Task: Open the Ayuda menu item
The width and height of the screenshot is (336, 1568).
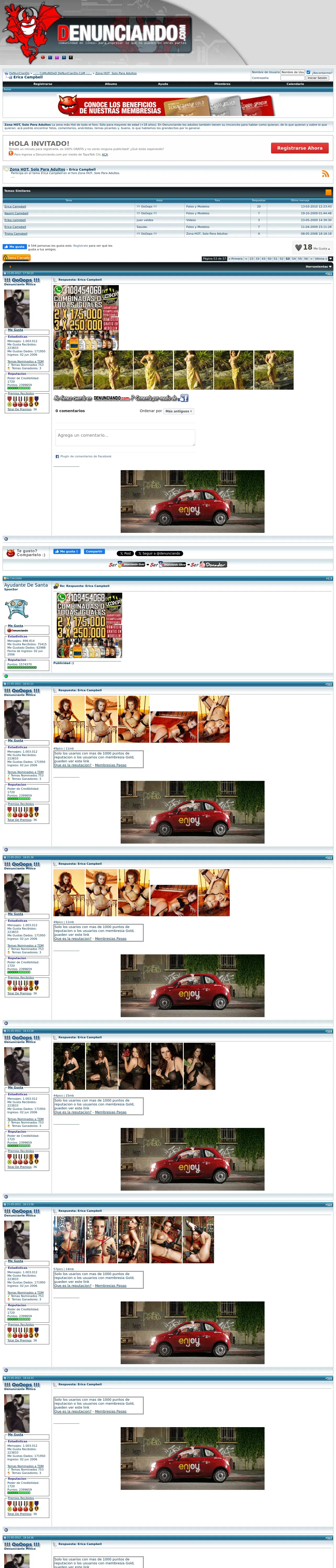Action: (x=163, y=84)
